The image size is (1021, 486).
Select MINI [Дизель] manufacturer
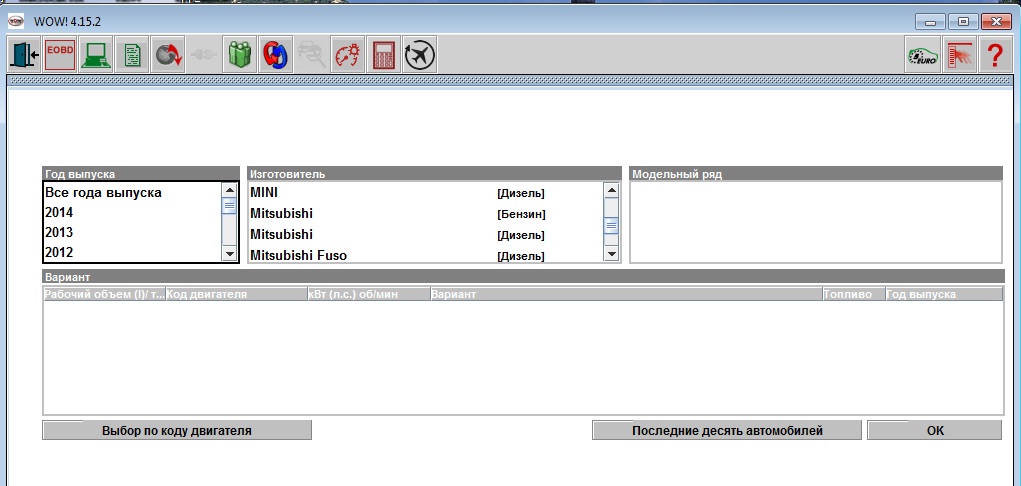[426, 193]
